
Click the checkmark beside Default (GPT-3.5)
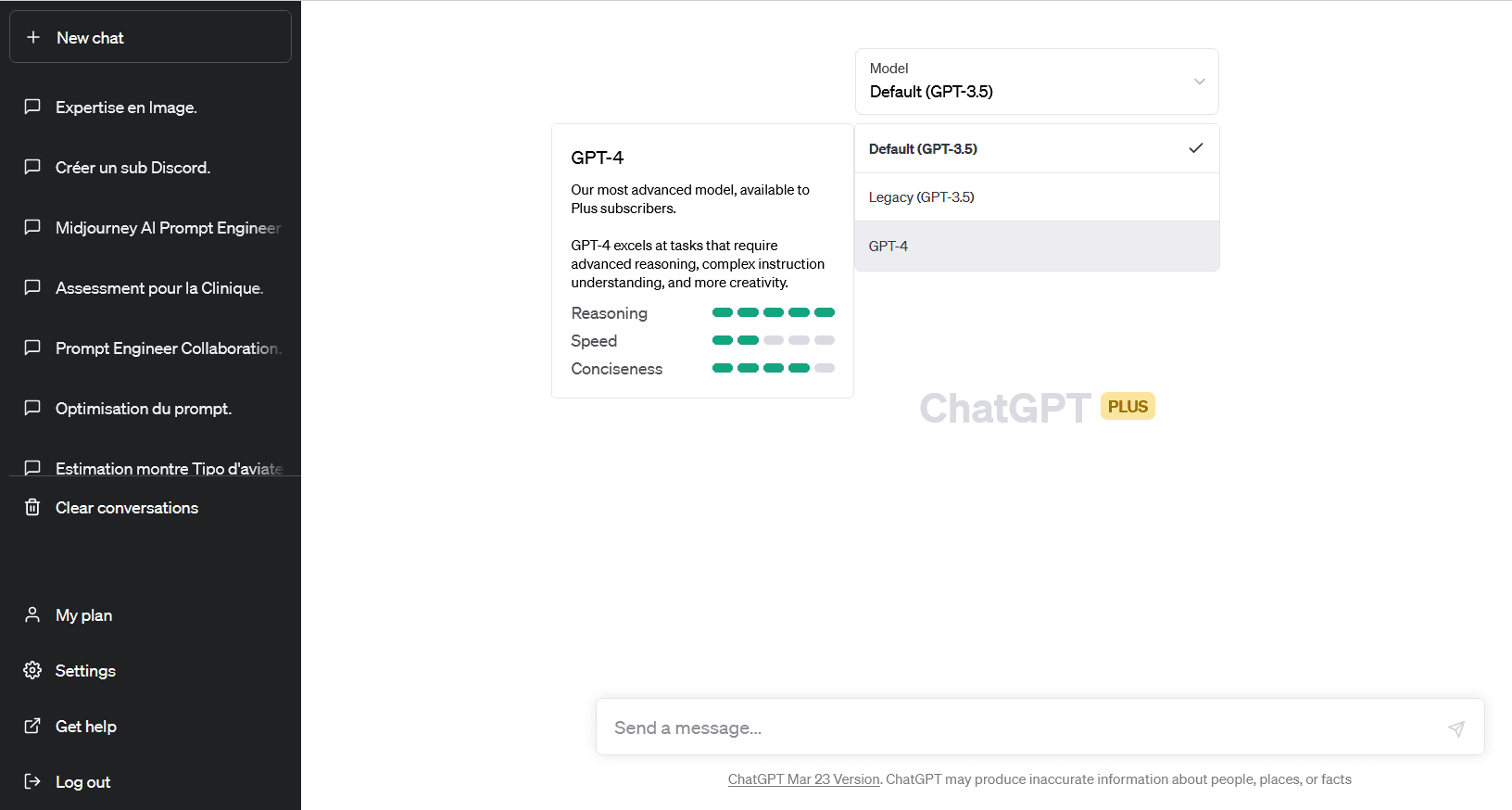click(1196, 148)
